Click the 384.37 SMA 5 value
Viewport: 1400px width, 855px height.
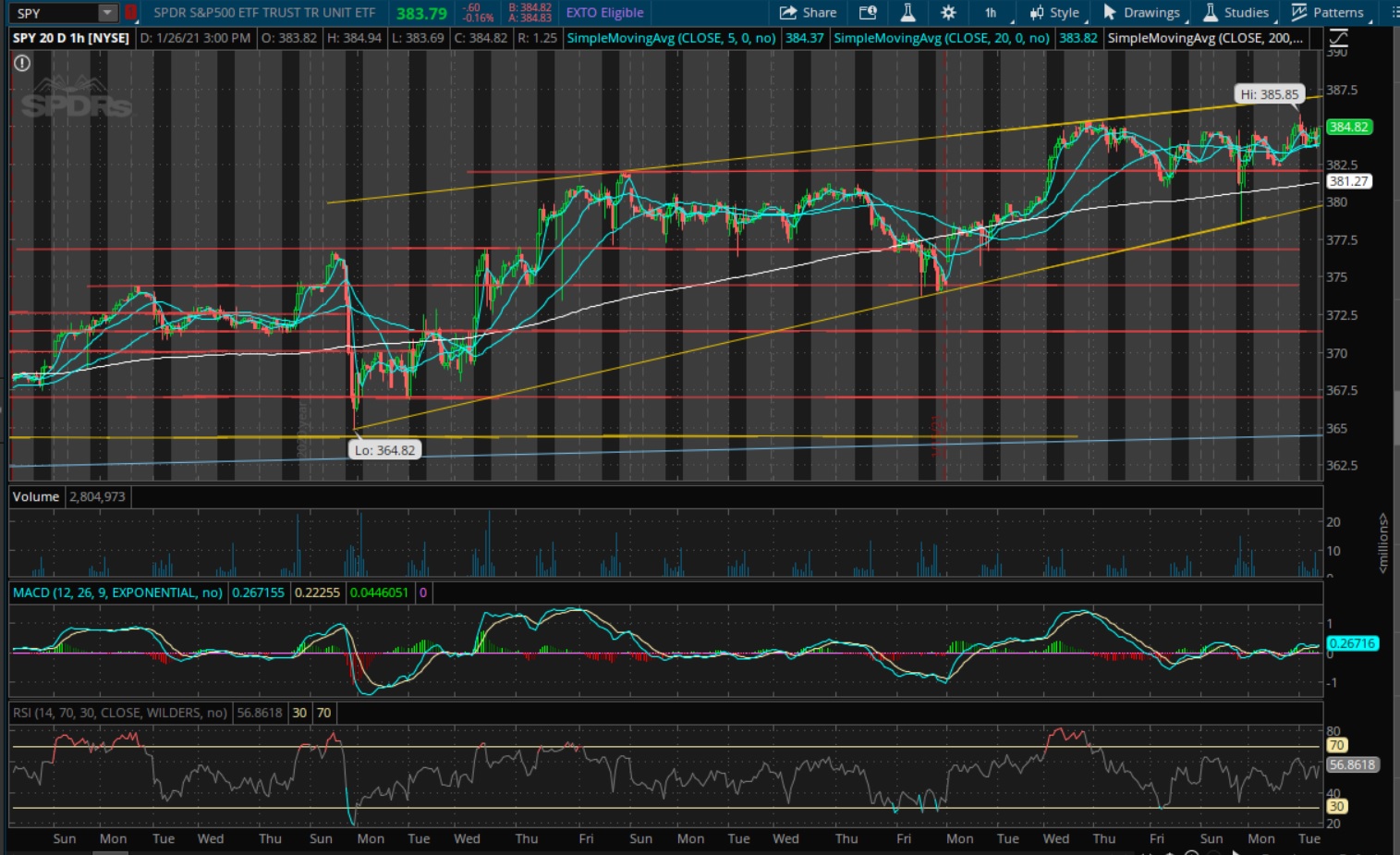point(805,38)
